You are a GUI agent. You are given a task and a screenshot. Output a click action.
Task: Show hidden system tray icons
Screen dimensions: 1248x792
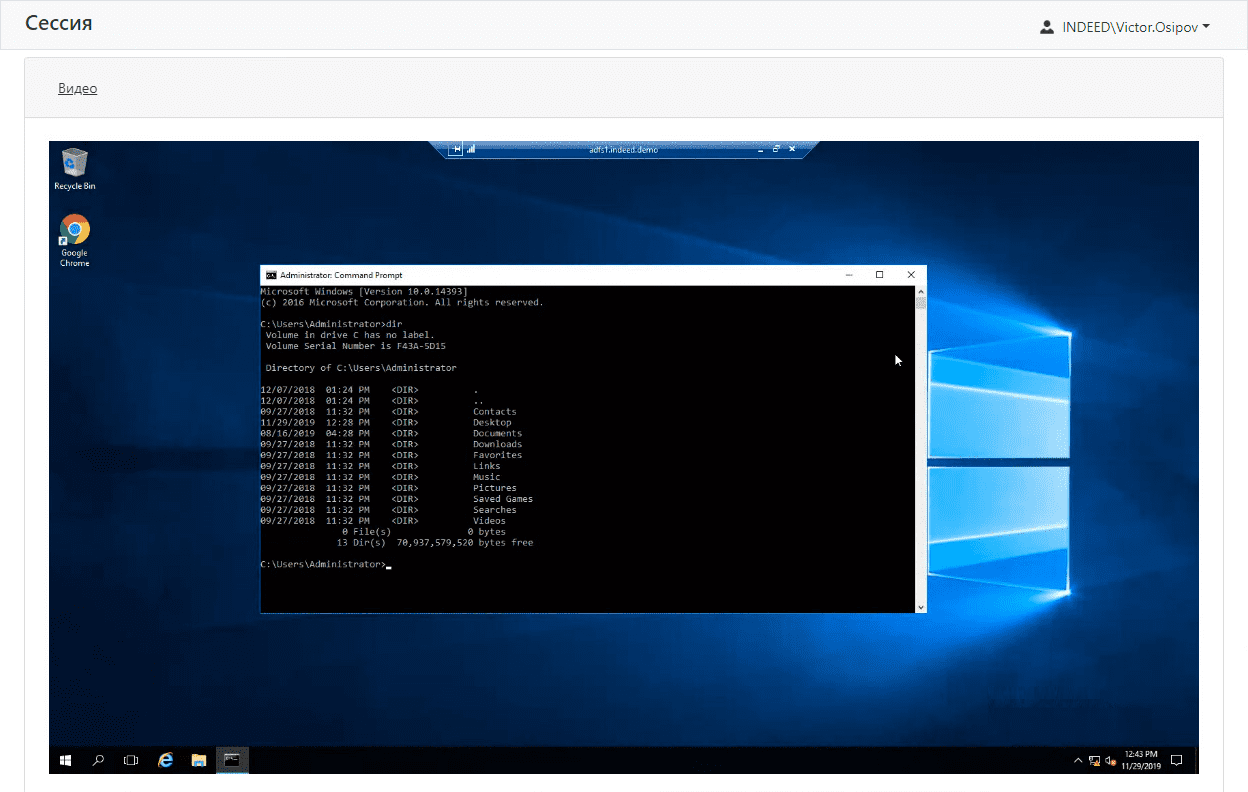1078,761
